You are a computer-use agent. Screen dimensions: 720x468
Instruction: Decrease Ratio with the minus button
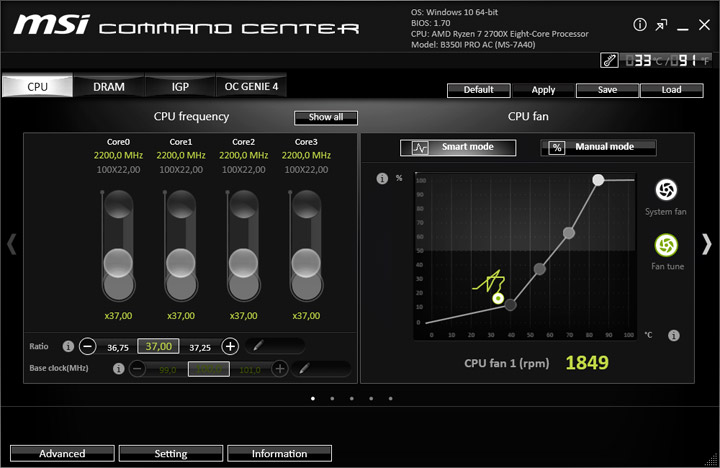click(87, 346)
